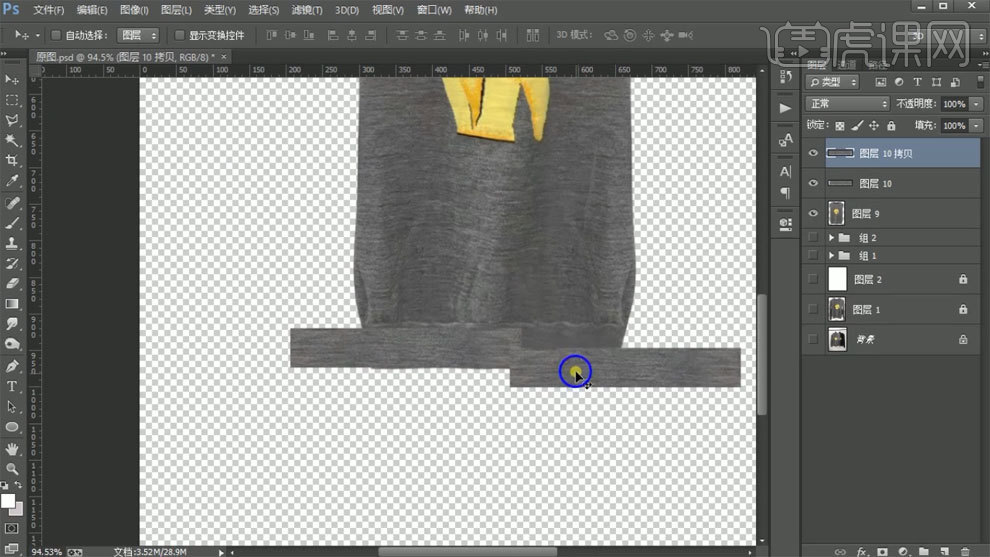Select the Ellipse shape tool
990x557 pixels.
(x=11, y=427)
